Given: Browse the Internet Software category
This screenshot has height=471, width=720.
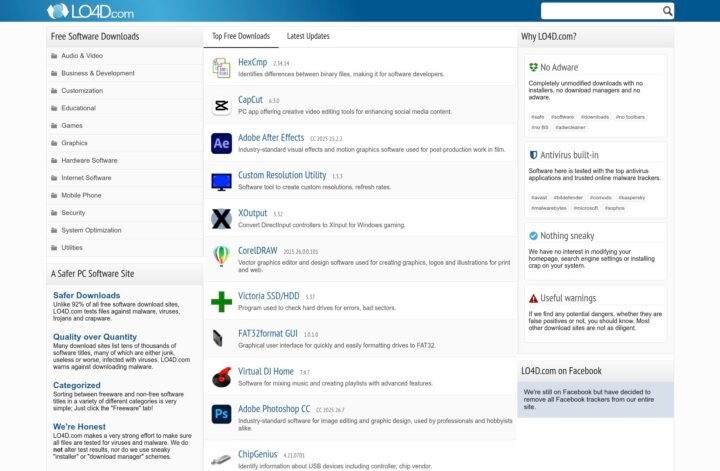Looking at the screenshot, I should [86, 178].
